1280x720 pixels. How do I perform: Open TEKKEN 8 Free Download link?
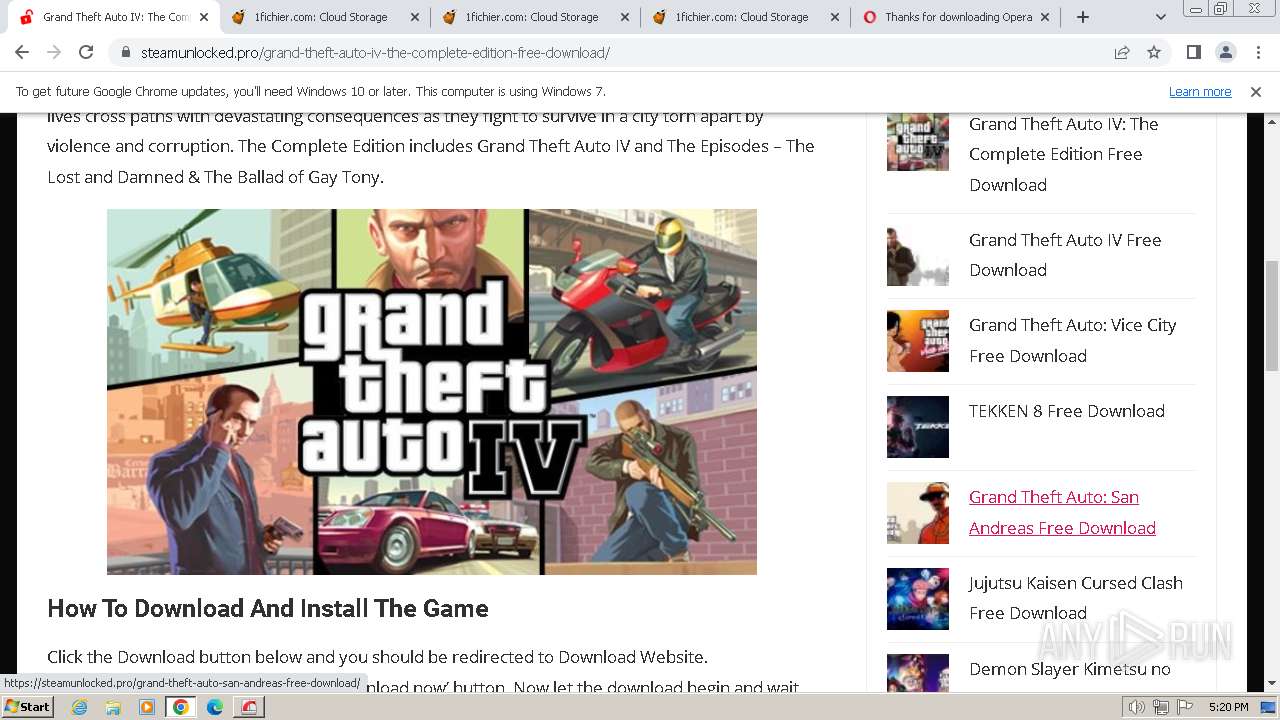pyautogui.click(x=1067, y=411)
